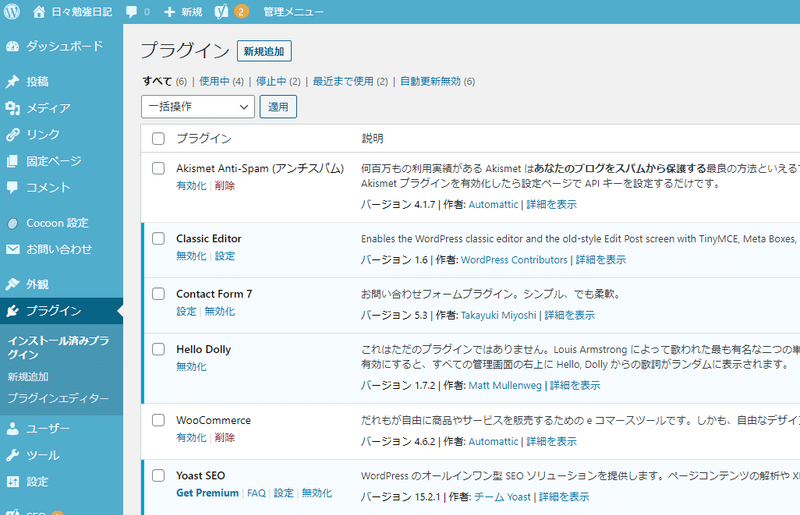This screenshot has width=800, height=515.
Task: Filter plugins by すべて
Action: [x=157, y=81]
